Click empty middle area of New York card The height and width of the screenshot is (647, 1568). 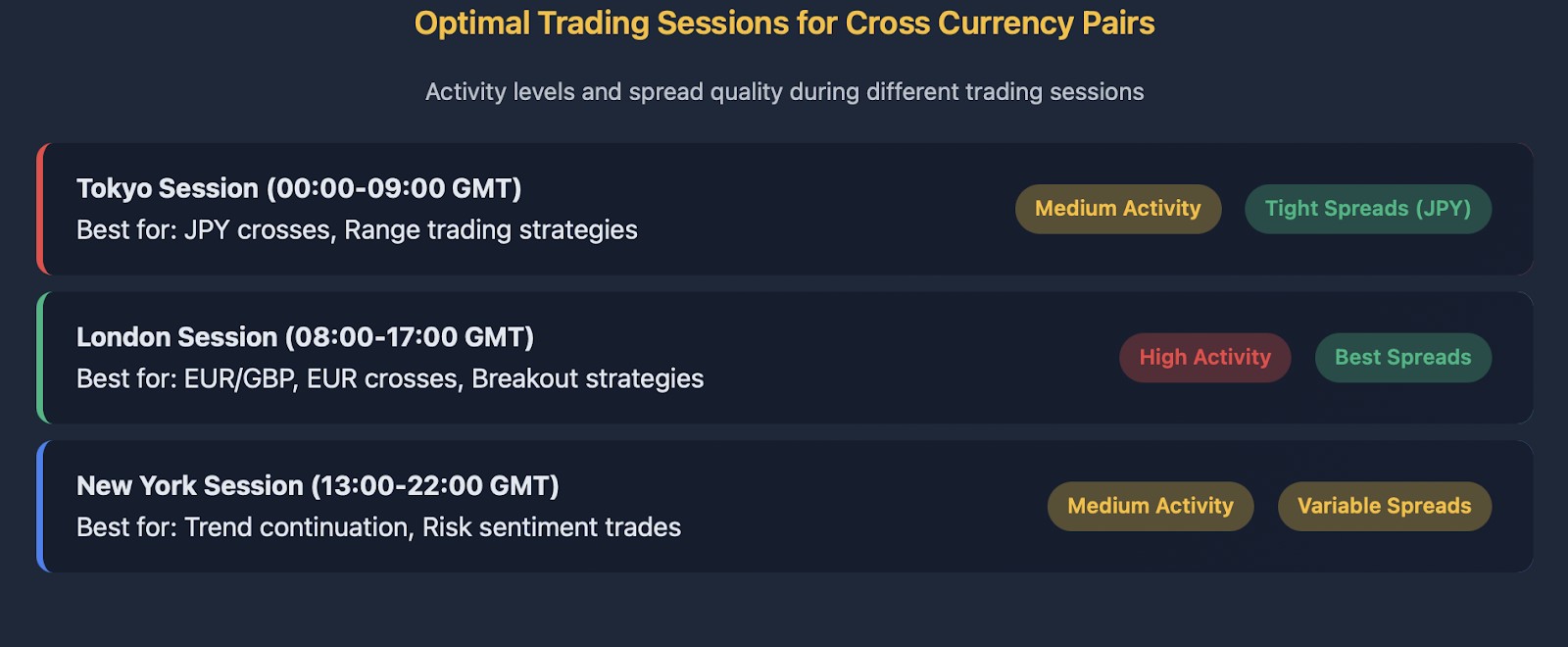pyautogui.click(x=862, y=507)
